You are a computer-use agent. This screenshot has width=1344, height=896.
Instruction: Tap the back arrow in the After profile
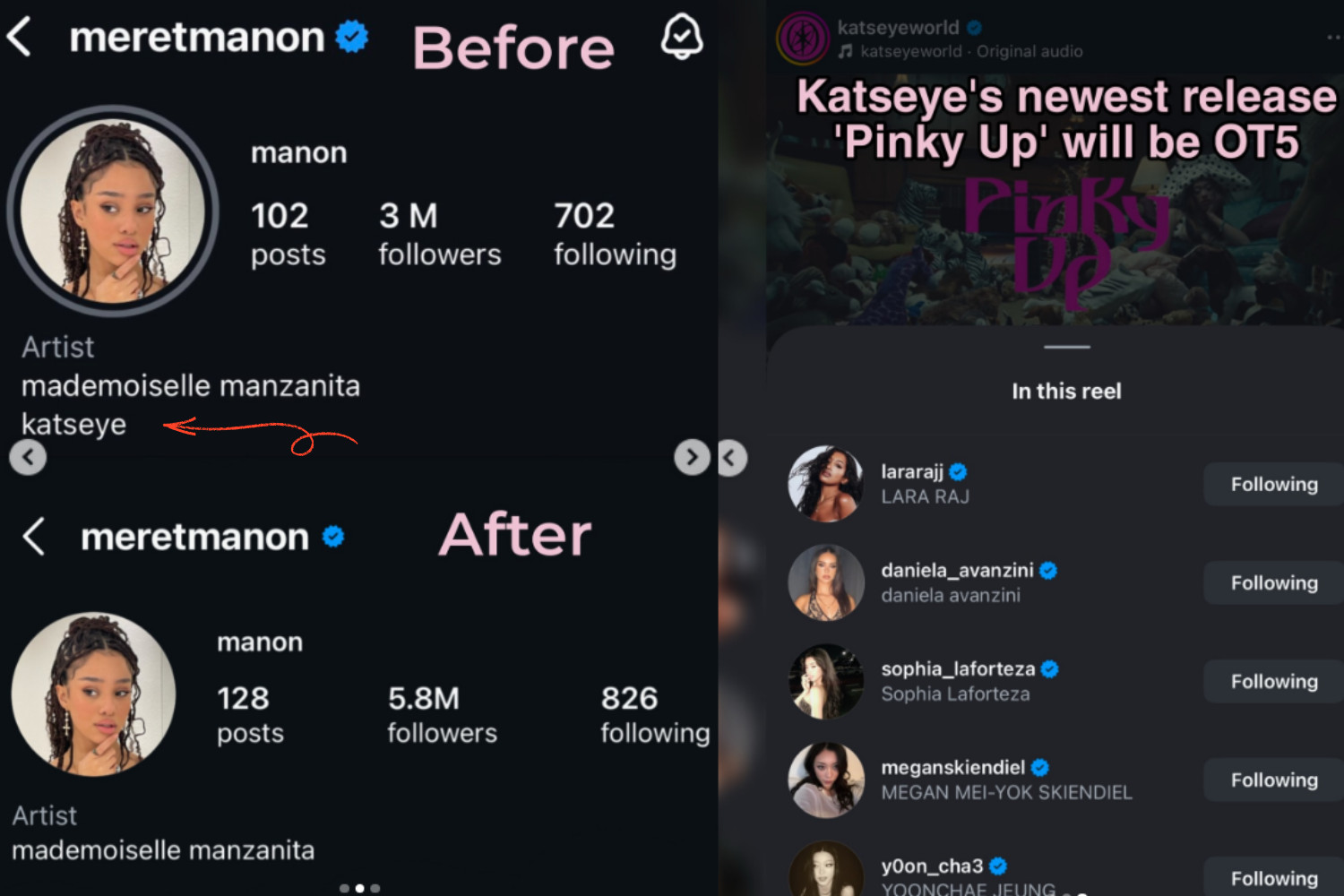click(x=34, y=536)
